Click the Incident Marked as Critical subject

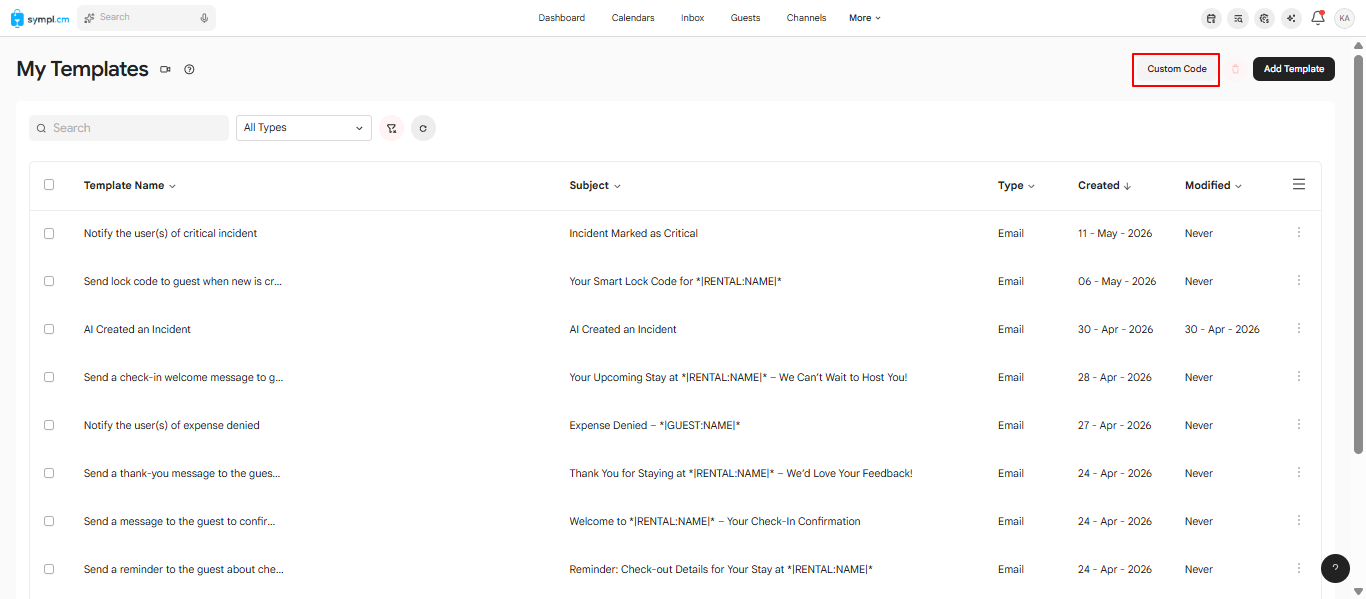[633, 233]
